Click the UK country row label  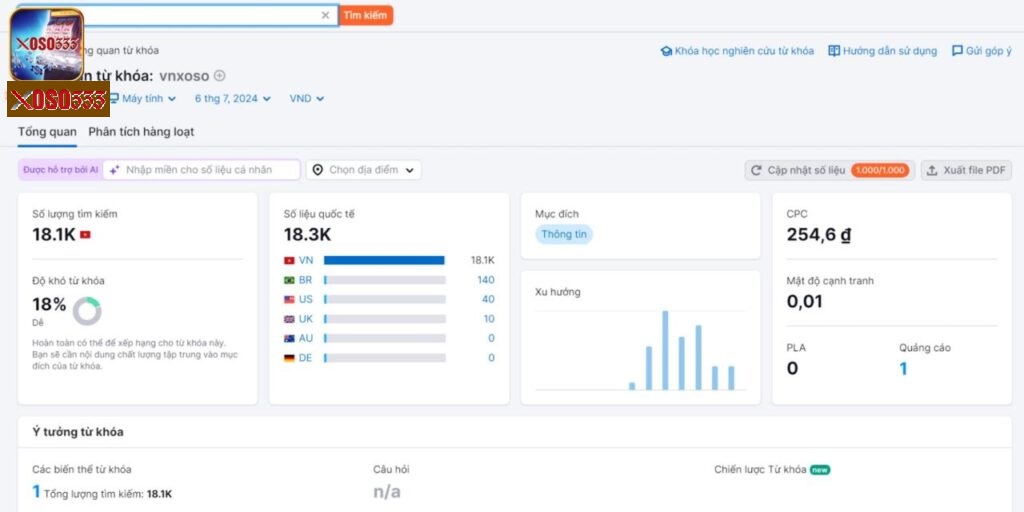(x=306, y=319)
